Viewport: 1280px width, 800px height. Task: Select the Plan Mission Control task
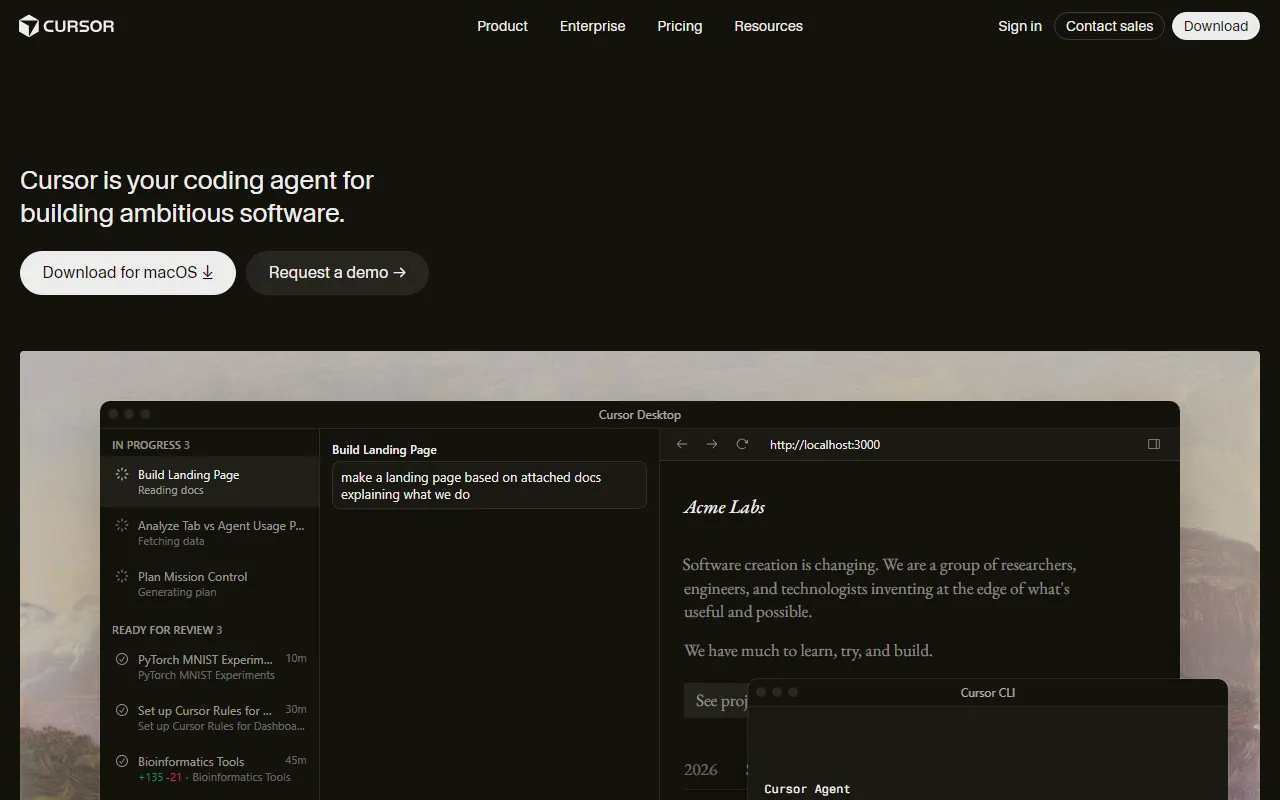pyautogui.click(x=210, y=584)
